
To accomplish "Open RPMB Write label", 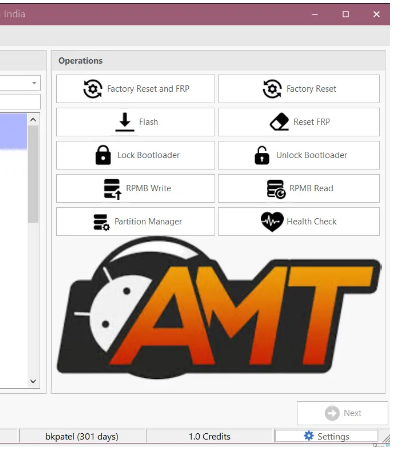I will pos(149,188).
